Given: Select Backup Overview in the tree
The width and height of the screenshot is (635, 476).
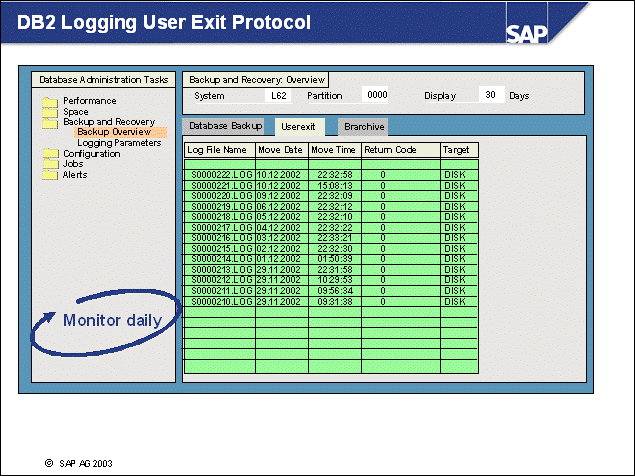Looking at the screenshot, I should (114, 132).
